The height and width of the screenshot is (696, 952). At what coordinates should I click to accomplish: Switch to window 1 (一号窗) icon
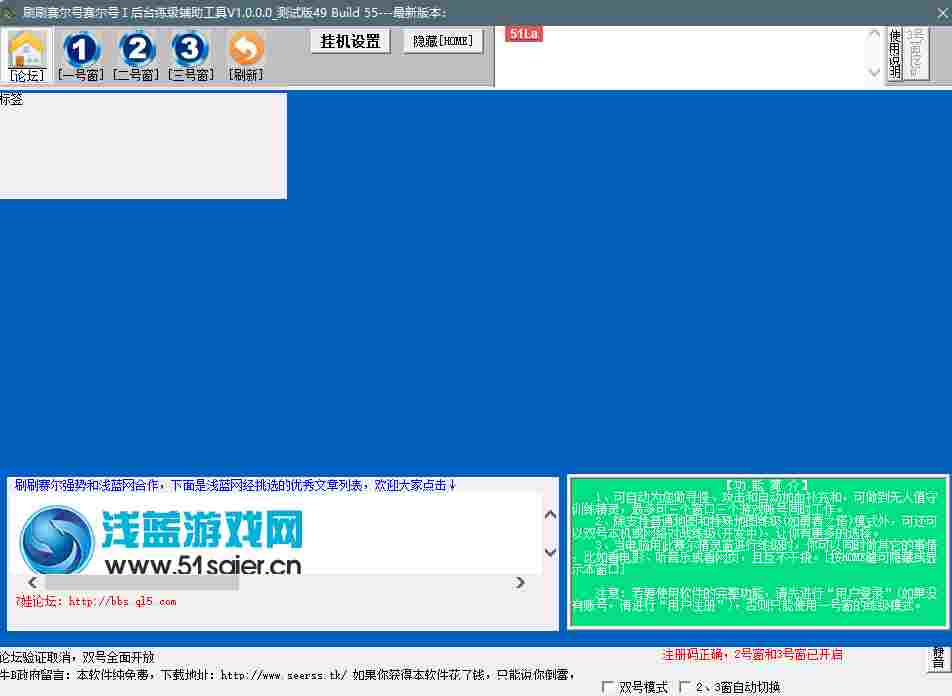coord(81,55)
